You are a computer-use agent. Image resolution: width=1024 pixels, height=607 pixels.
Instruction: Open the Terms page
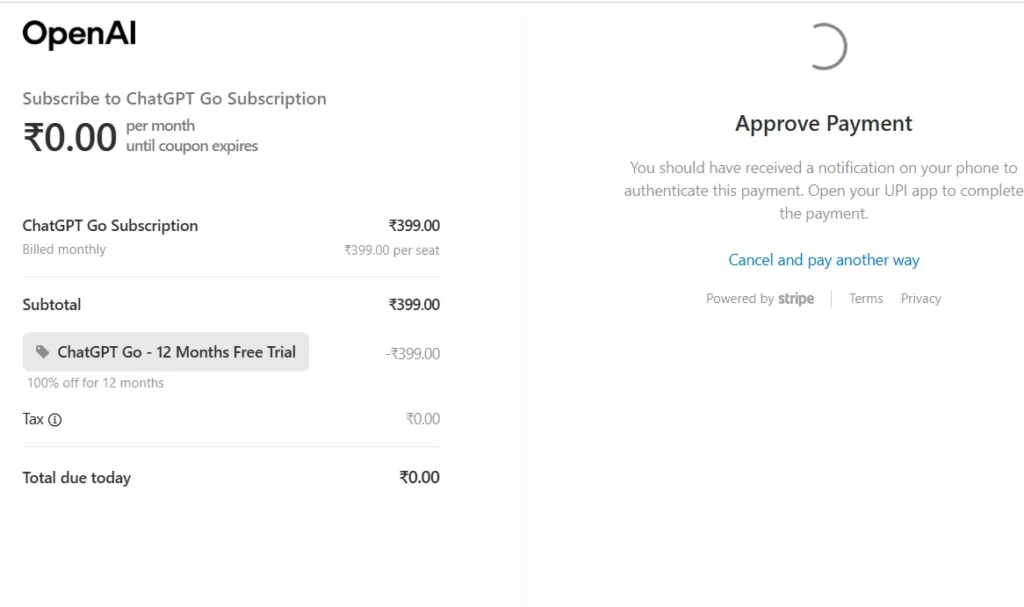[x=865, y=298]
